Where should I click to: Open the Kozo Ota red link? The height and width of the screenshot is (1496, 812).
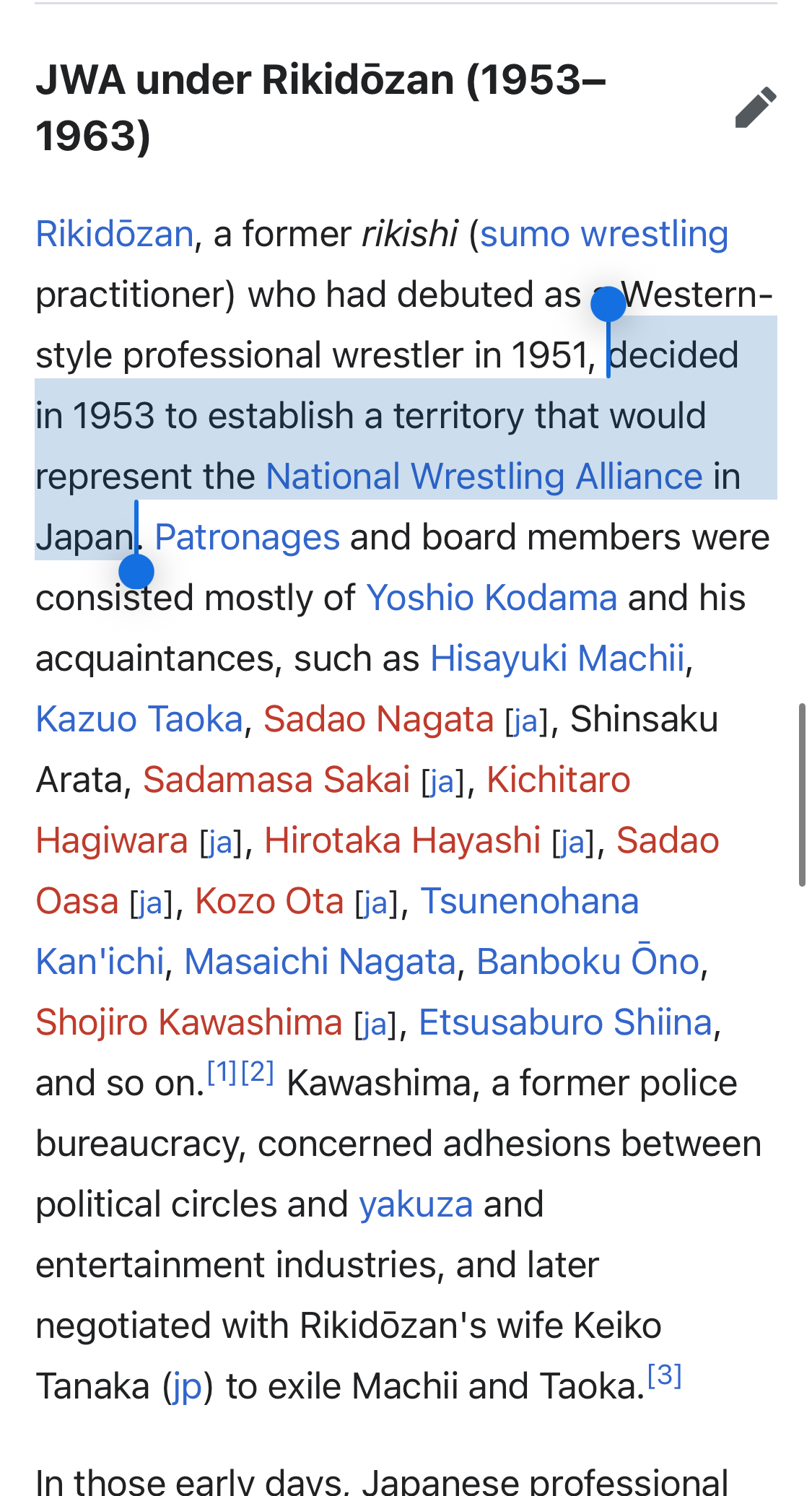pyautogui.click(x=269, y=902)
